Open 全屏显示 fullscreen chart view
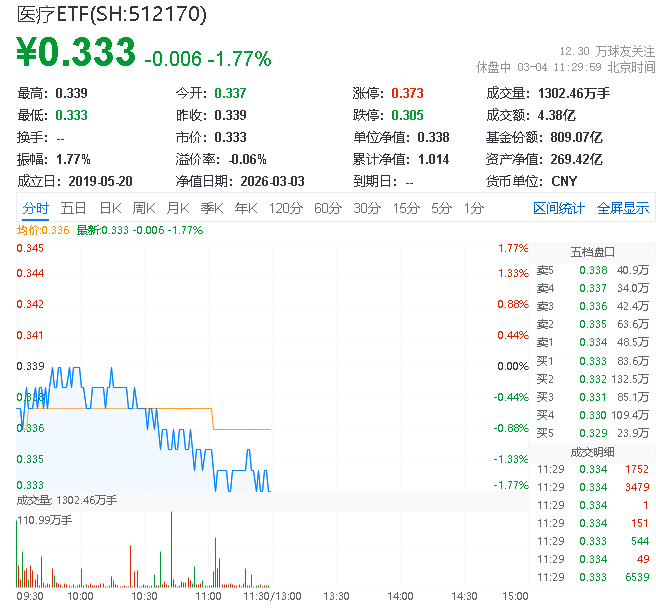Image resolution: width=656 pixels, height=615 pixels. [x=623, y=208]
